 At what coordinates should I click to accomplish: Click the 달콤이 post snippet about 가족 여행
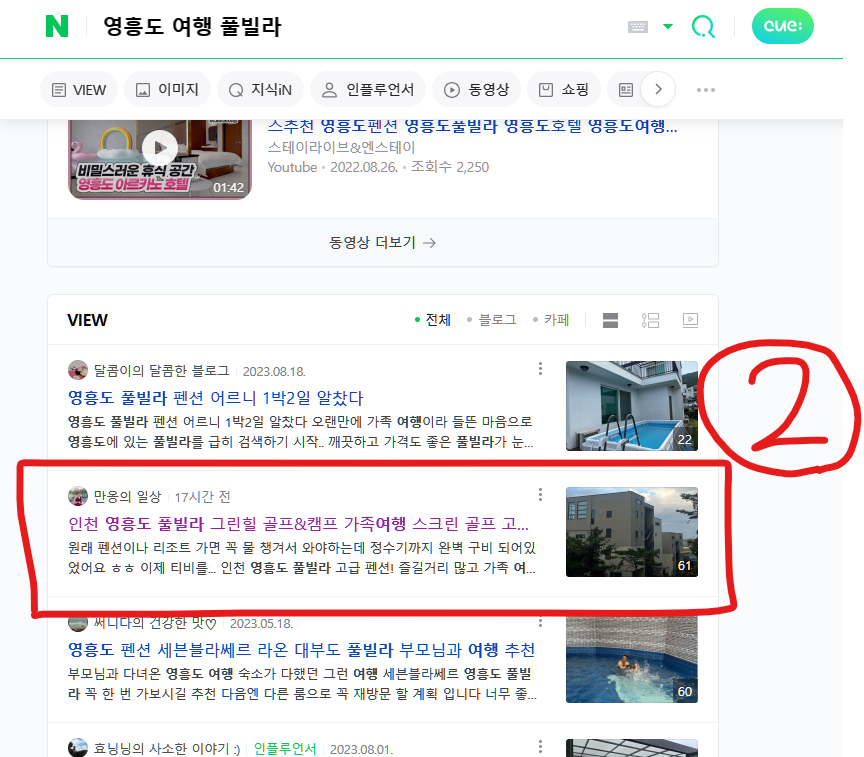pos(300,432)
